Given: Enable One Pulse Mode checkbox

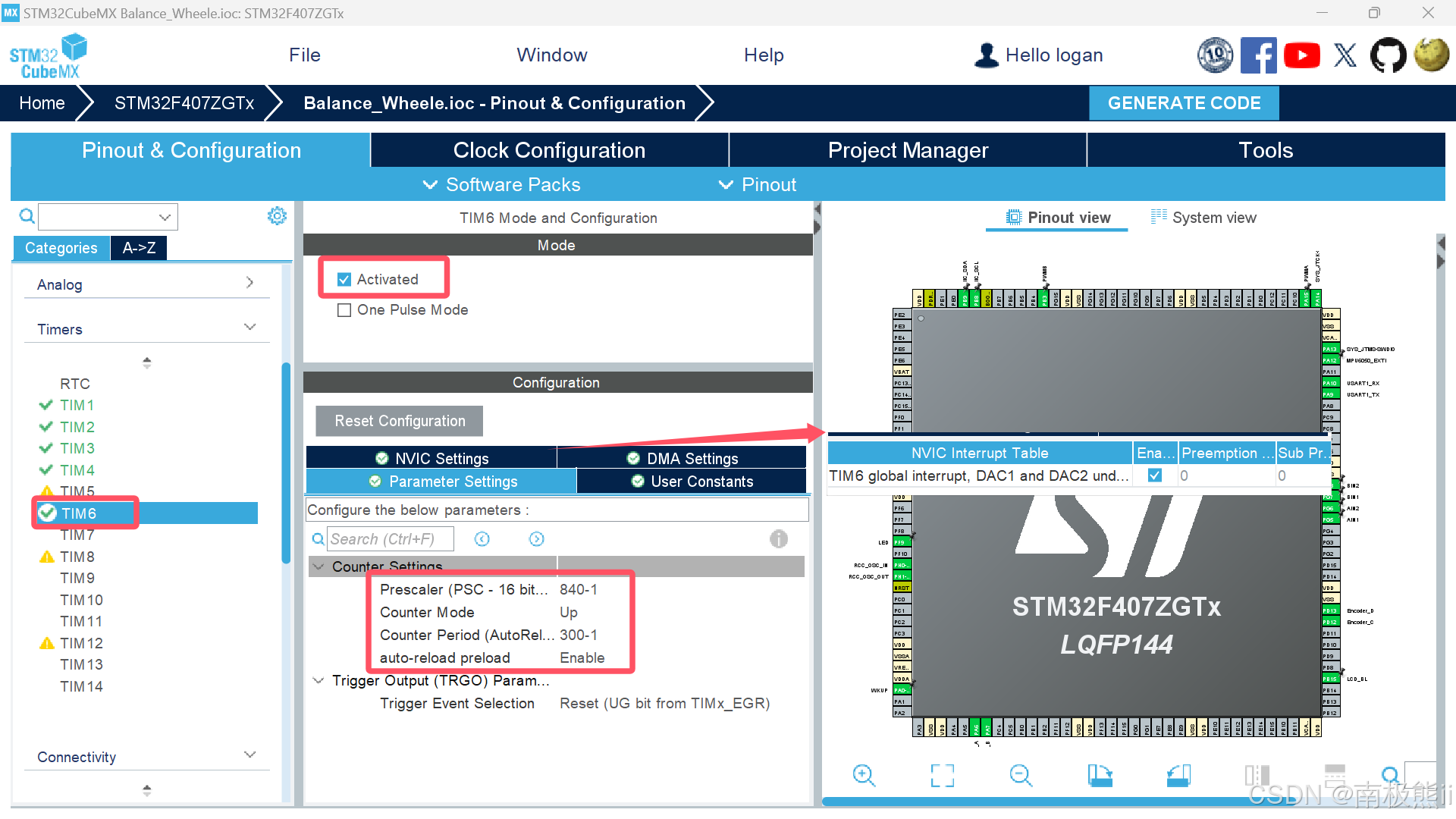Looking at the screenshot, I should click(x=344, y=310).
